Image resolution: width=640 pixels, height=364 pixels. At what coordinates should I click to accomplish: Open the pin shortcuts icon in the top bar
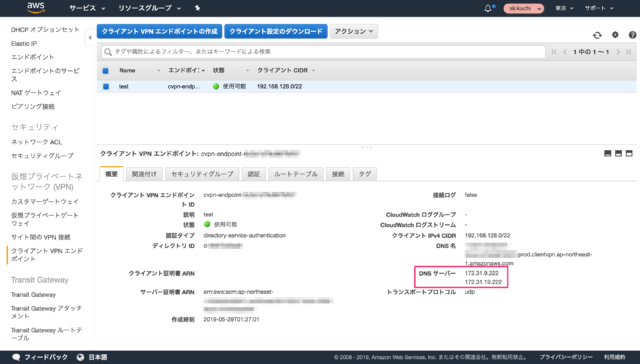[198, 8]
